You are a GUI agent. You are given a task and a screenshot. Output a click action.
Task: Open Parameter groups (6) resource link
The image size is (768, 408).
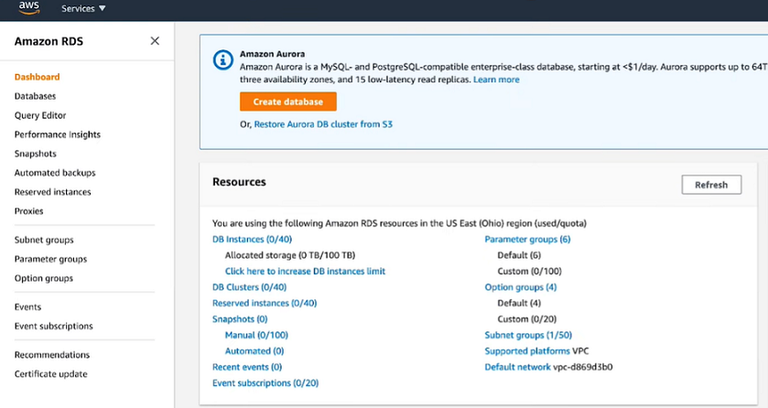point(527,240)
